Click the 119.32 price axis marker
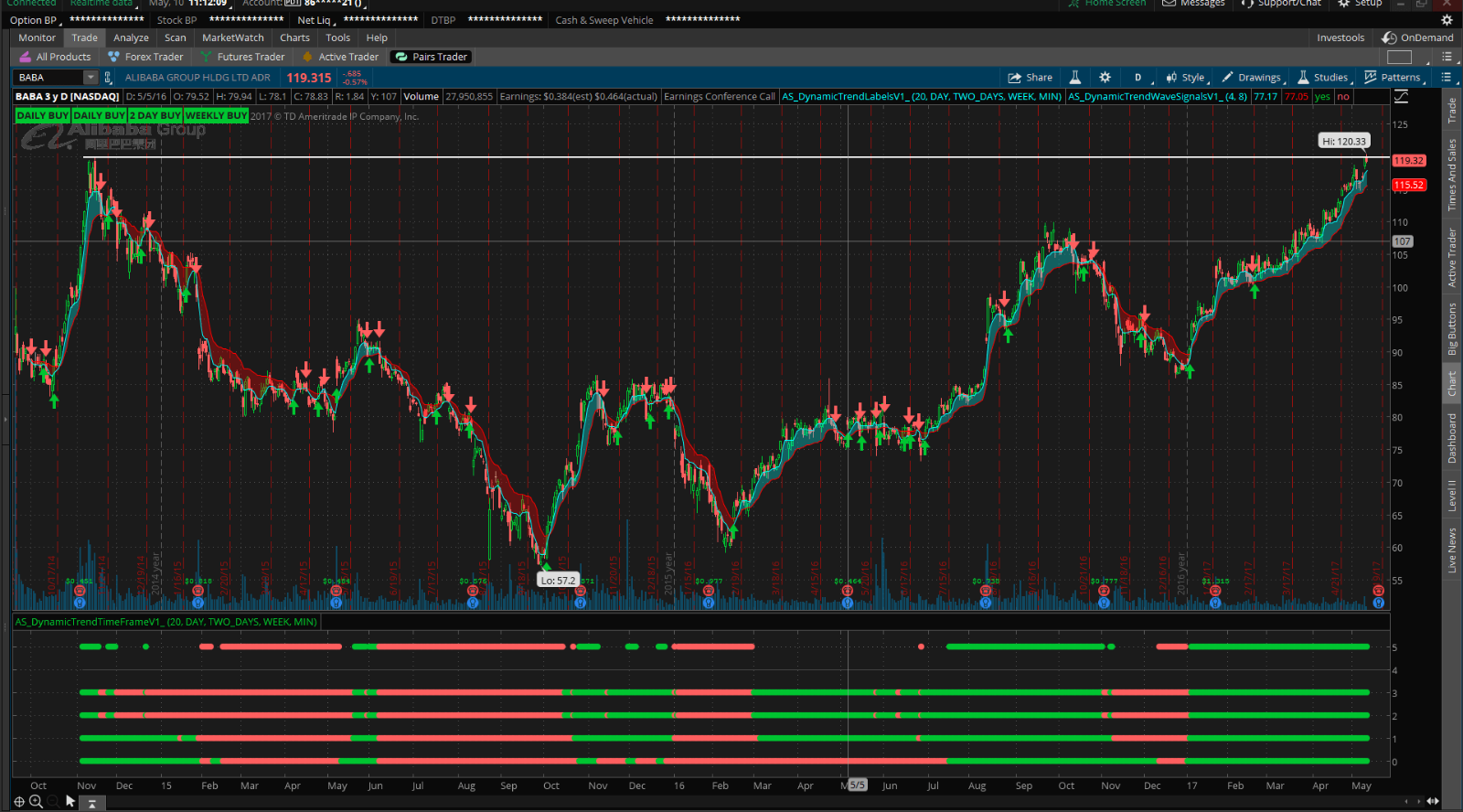Viewport: 1463px width, 812px height. [x=1408, y=160]
